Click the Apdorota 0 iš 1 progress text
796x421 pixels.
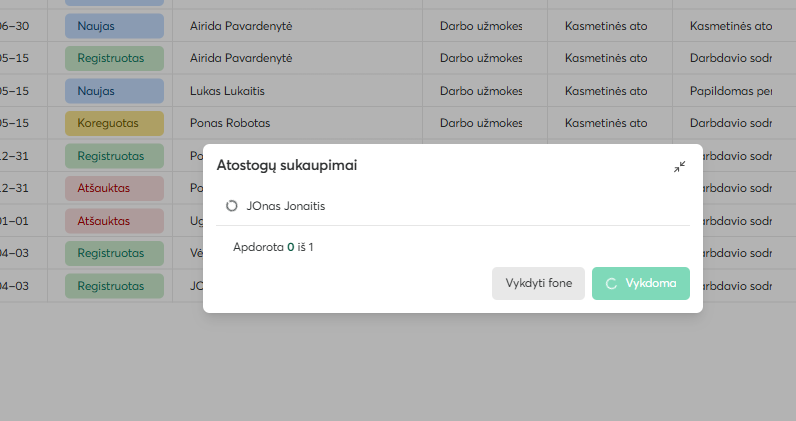tap(273, 247)
